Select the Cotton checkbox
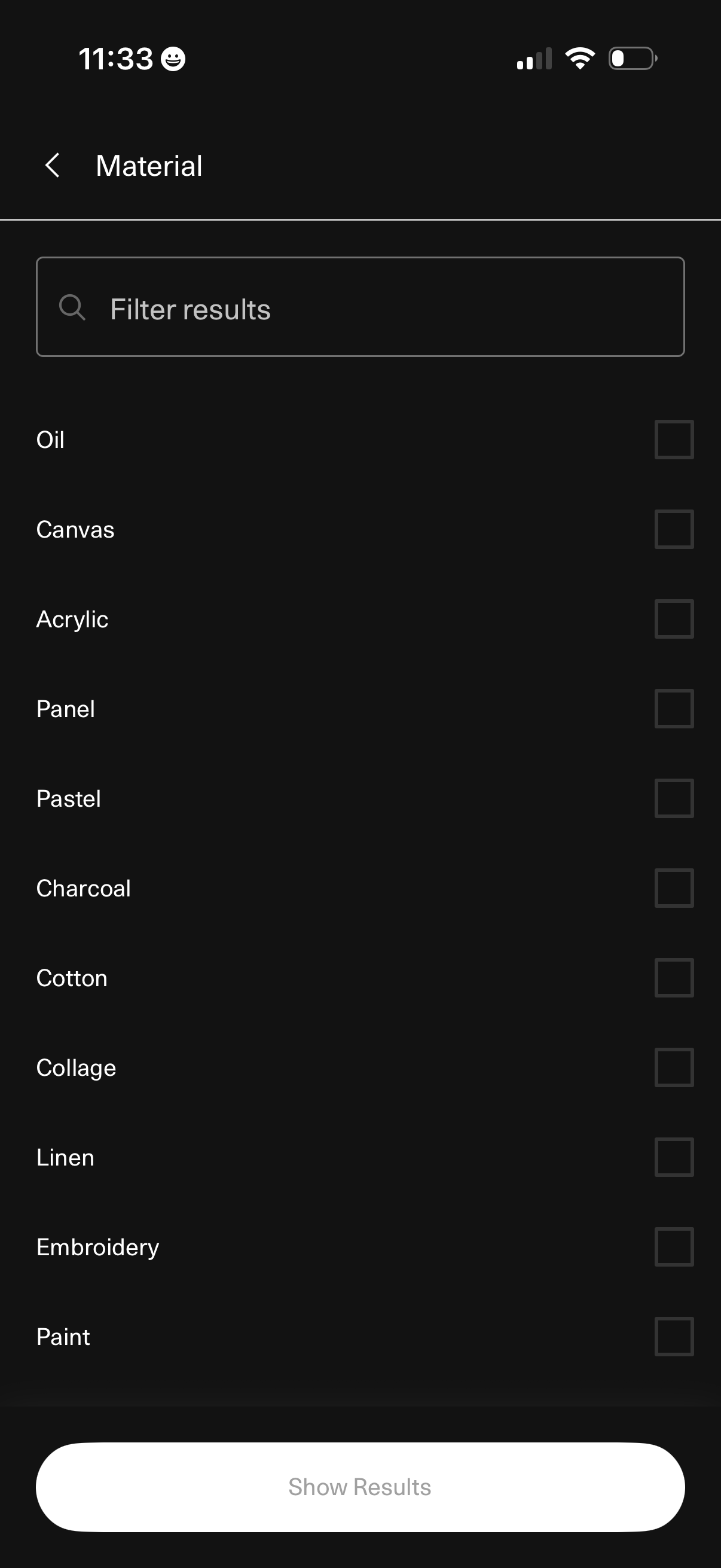Screen dimensions: 721x1568 674,978
